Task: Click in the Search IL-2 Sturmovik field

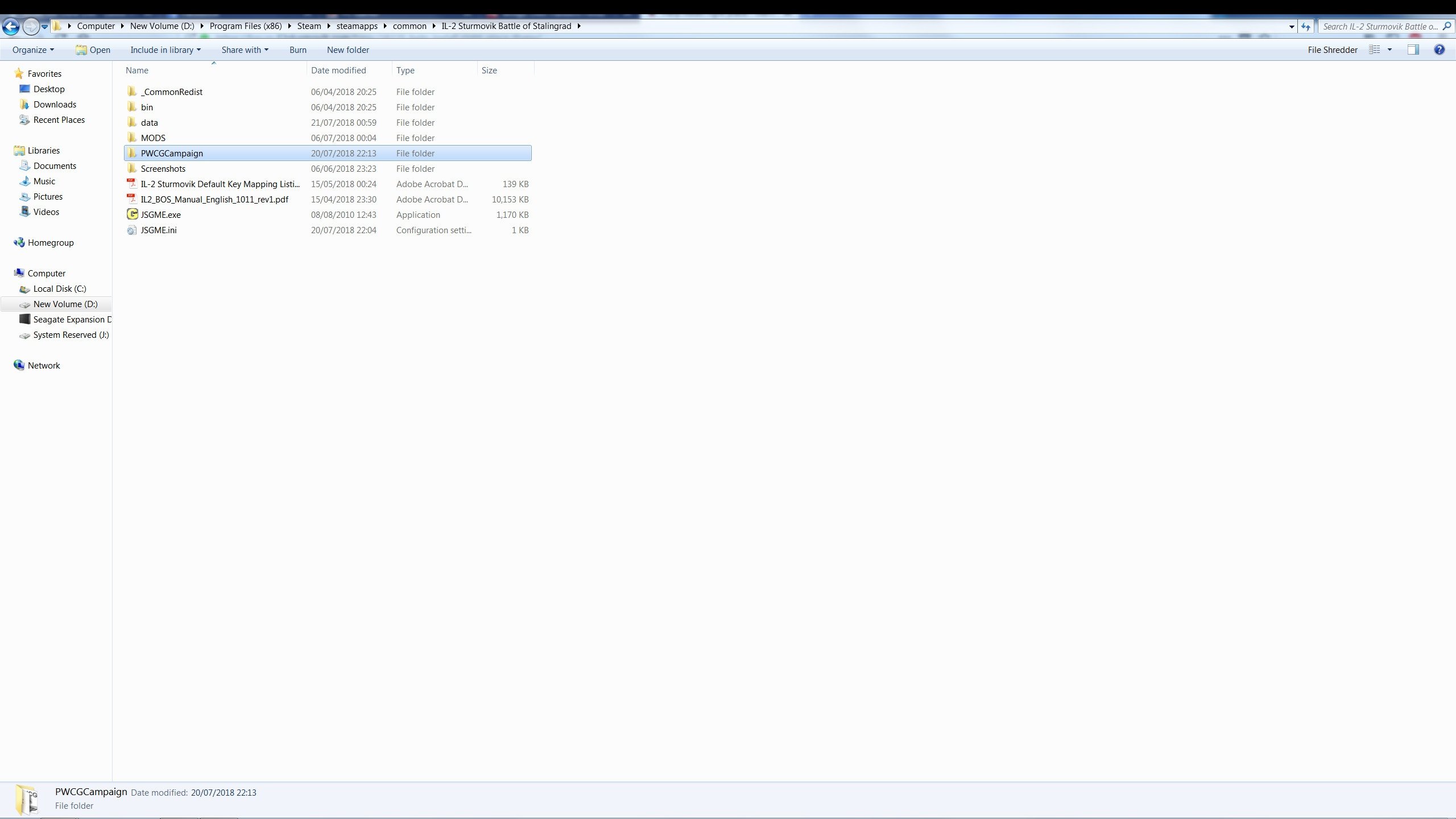Action: pos(1379,26)
